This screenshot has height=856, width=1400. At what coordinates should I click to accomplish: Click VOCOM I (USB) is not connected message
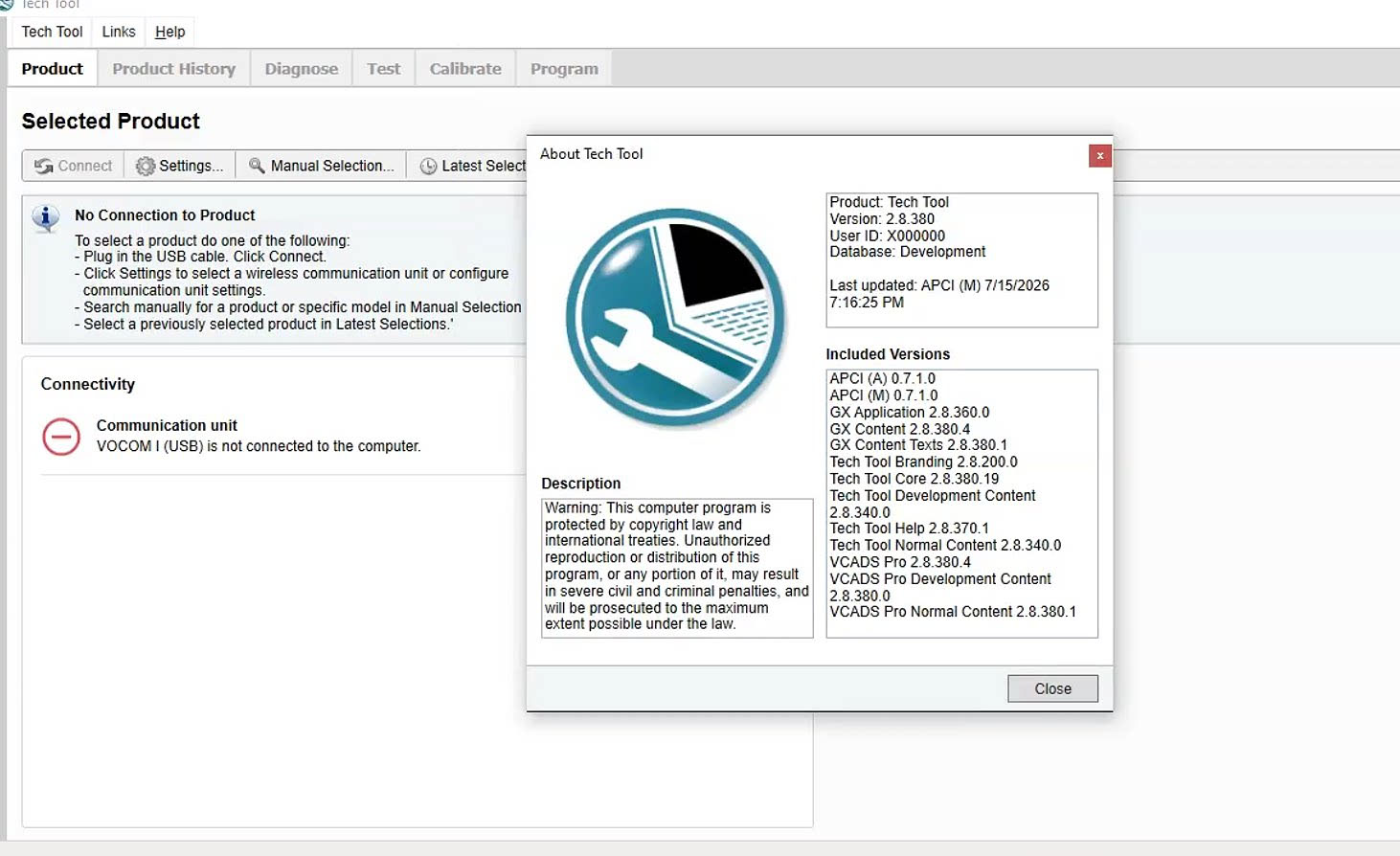click(259, 446)
